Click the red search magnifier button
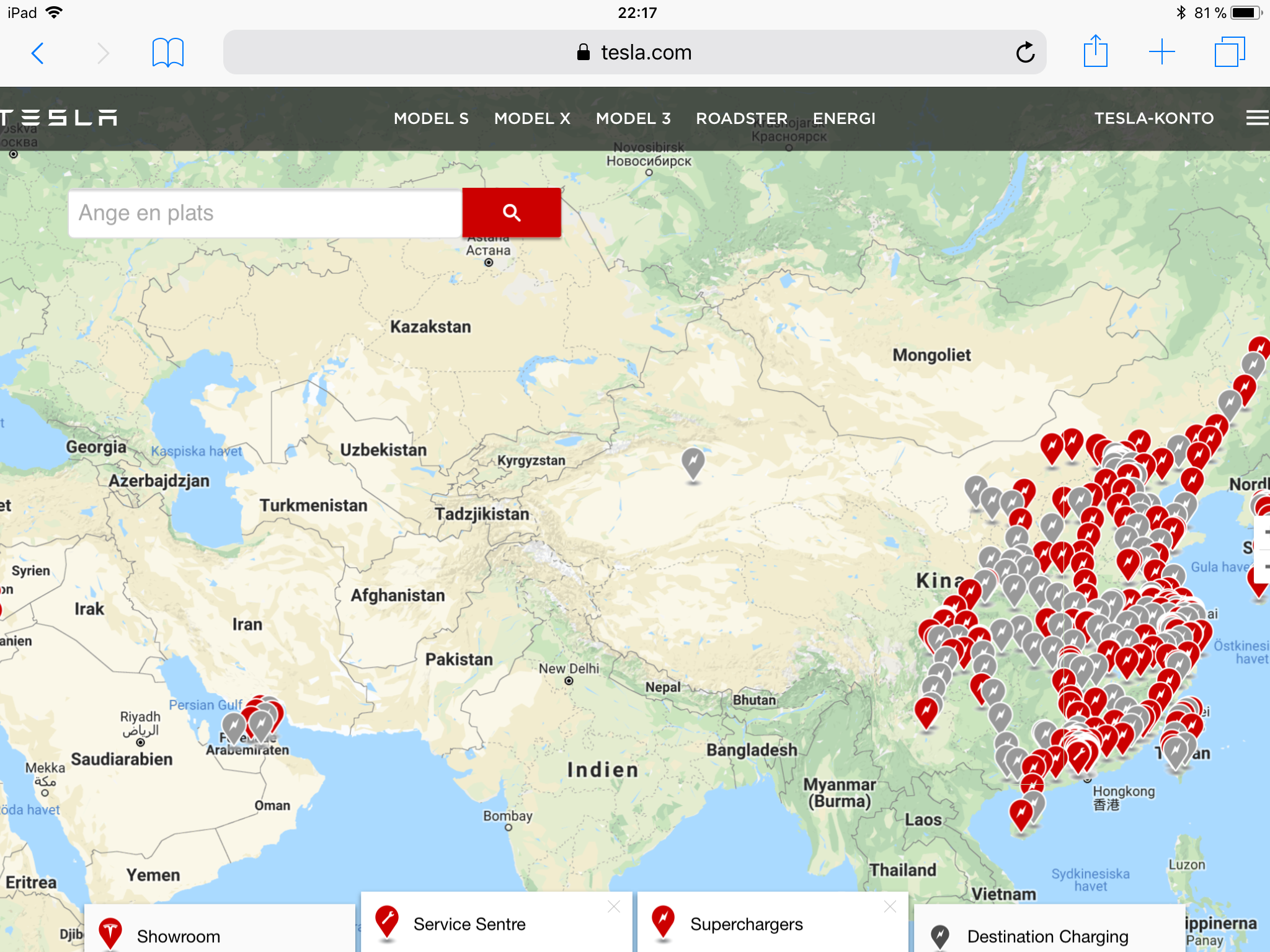 pos(512,213)
